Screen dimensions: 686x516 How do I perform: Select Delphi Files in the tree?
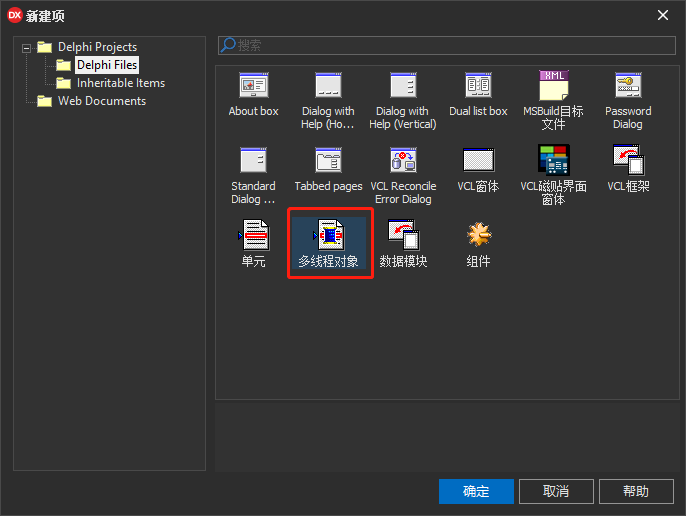click(x=107, y=65)
